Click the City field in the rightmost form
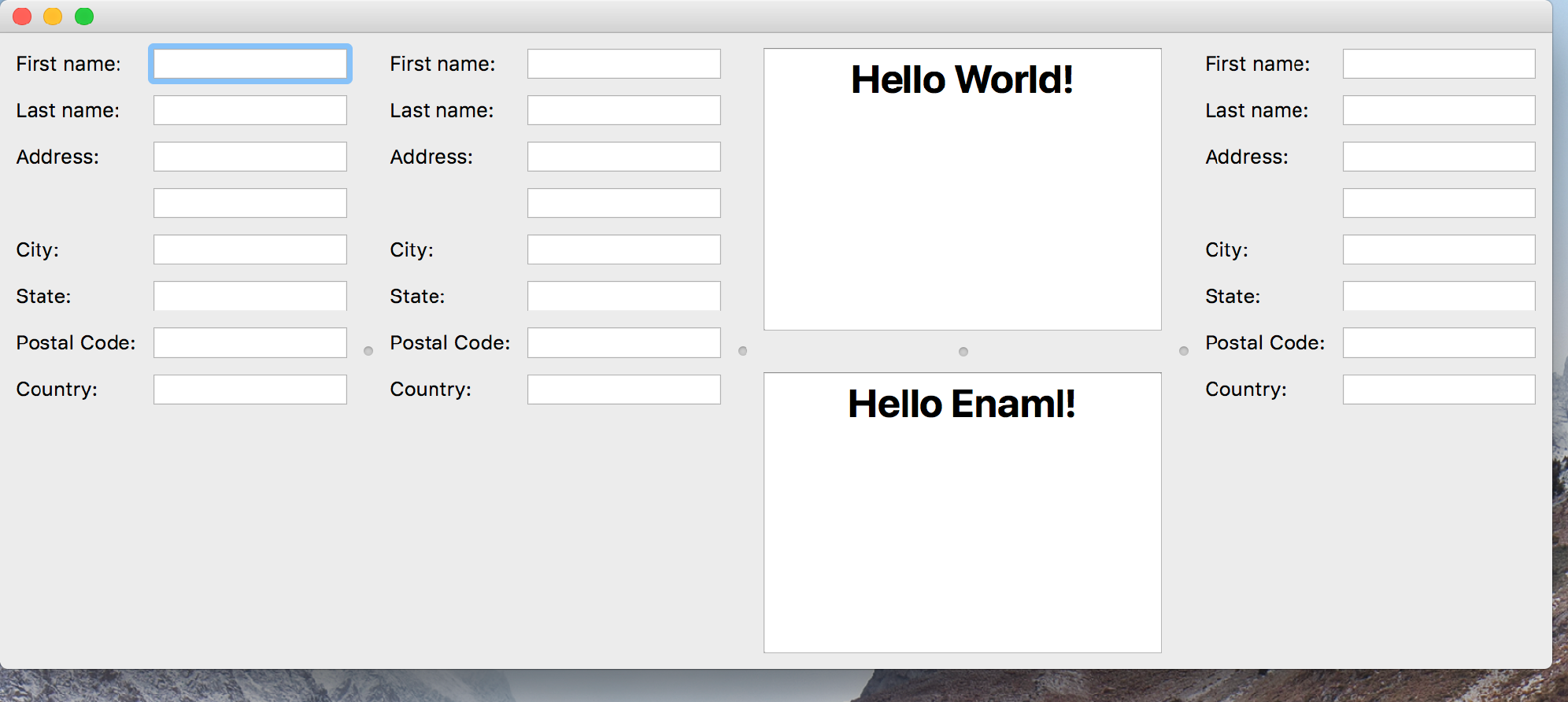 [x=1438, y=249]
